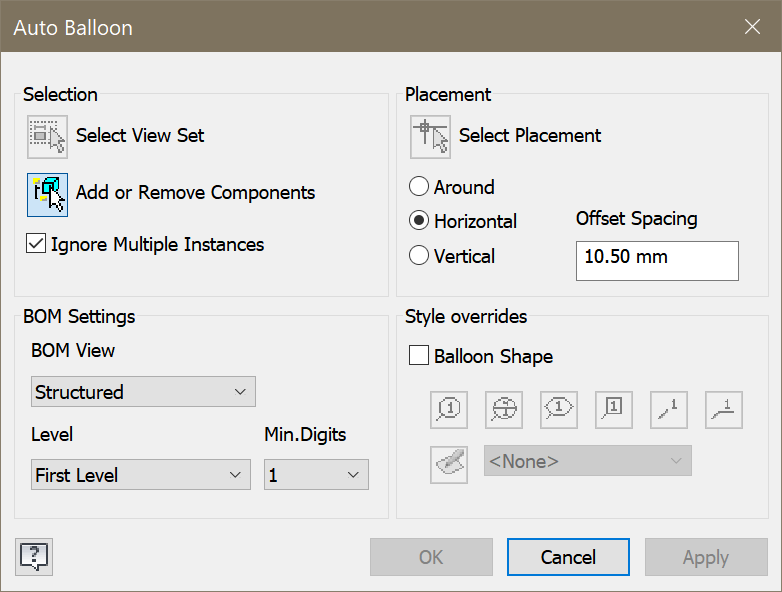Viewport: 782px width, 592px height.
Task: Select the Around placement option
Action: point(420,187)
